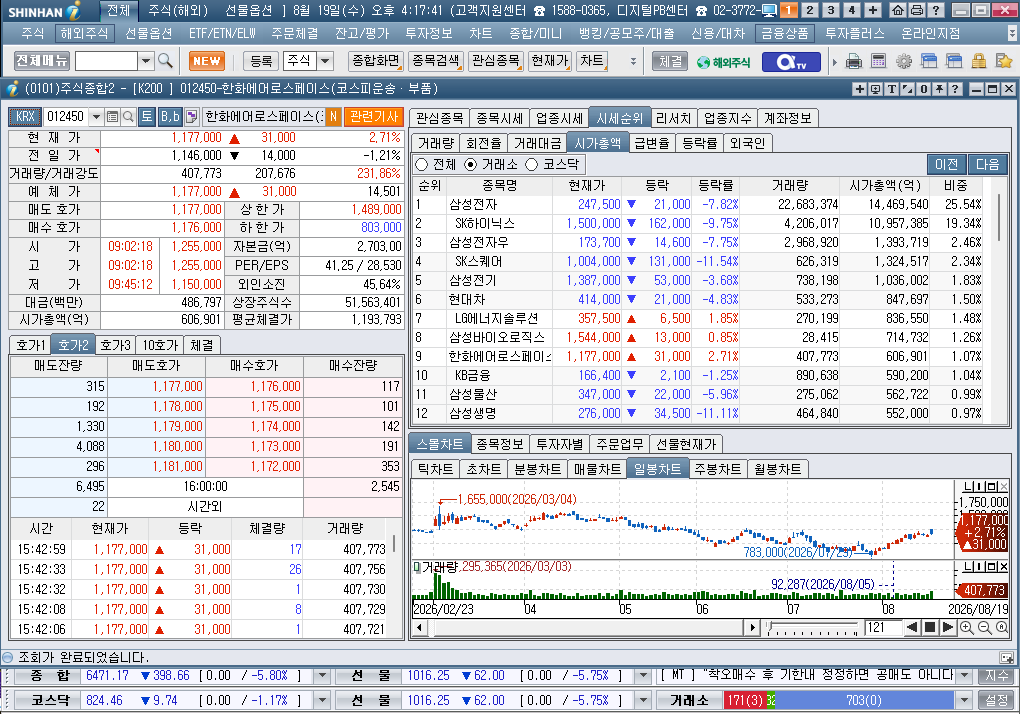1020x714 pixels.
Task: Click the 다음 next-page button
Action: 987,165
